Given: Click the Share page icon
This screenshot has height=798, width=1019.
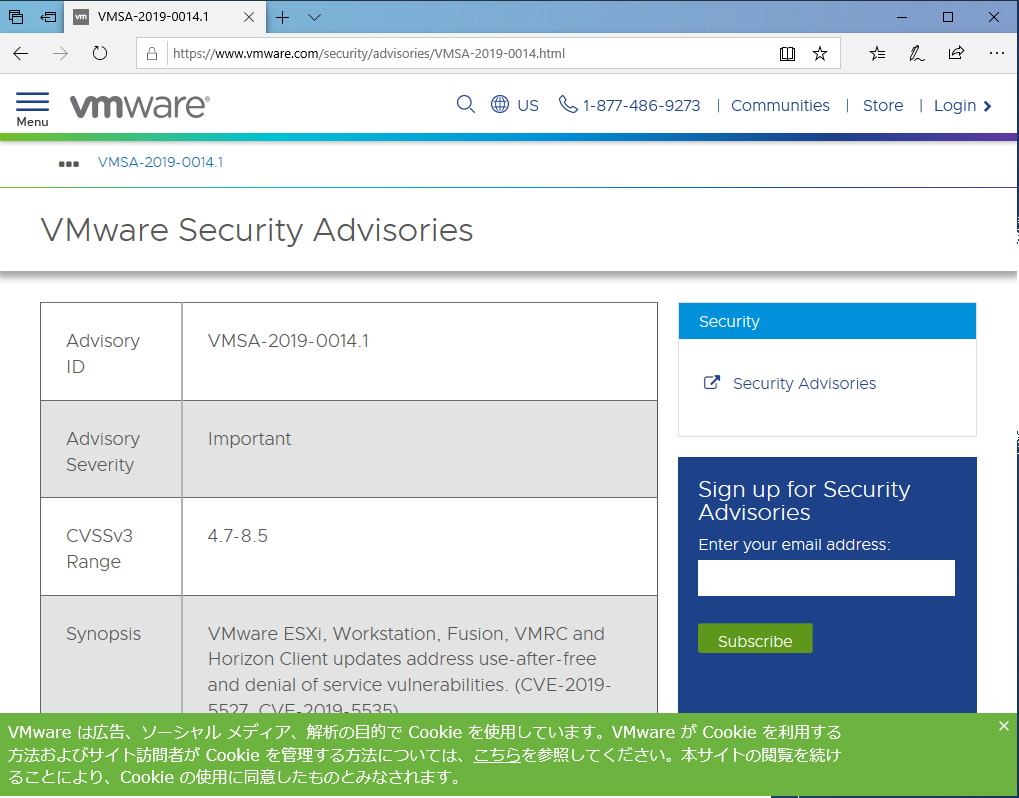Looking at the screenshot, I should 956,53.
